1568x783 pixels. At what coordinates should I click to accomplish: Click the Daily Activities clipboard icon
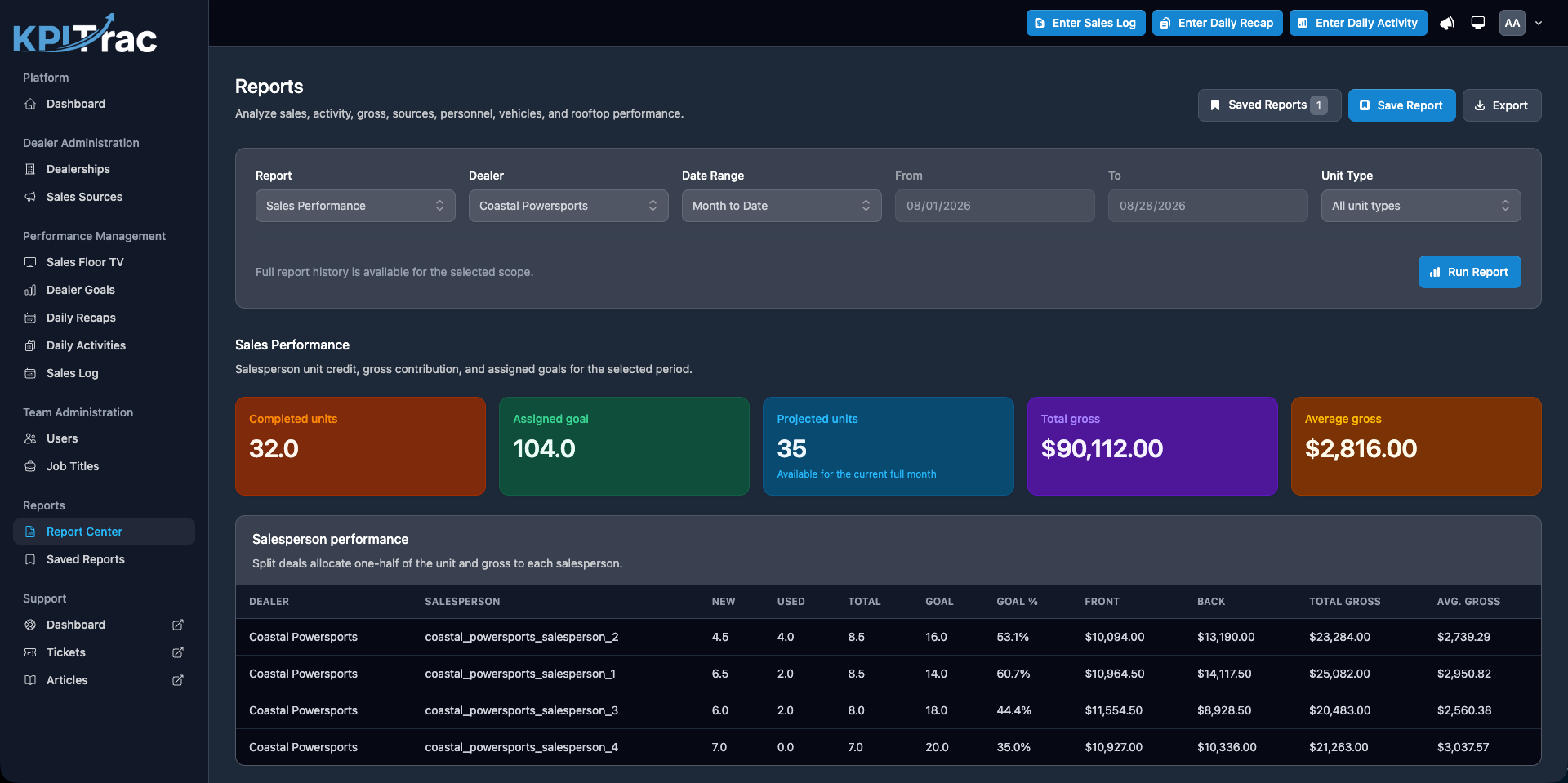30,345
